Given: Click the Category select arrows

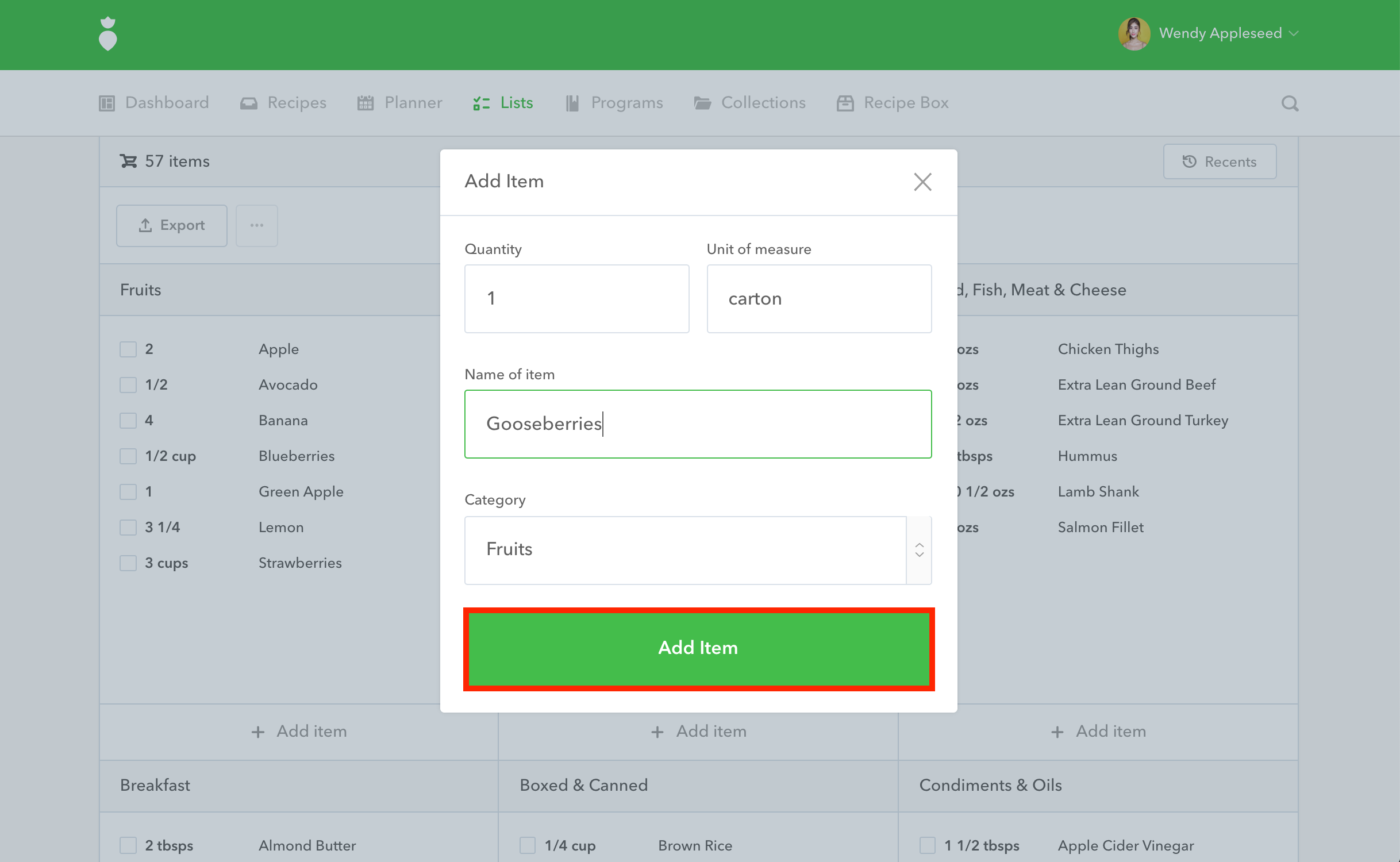Looking at the screenshot, I should [919, 550].
